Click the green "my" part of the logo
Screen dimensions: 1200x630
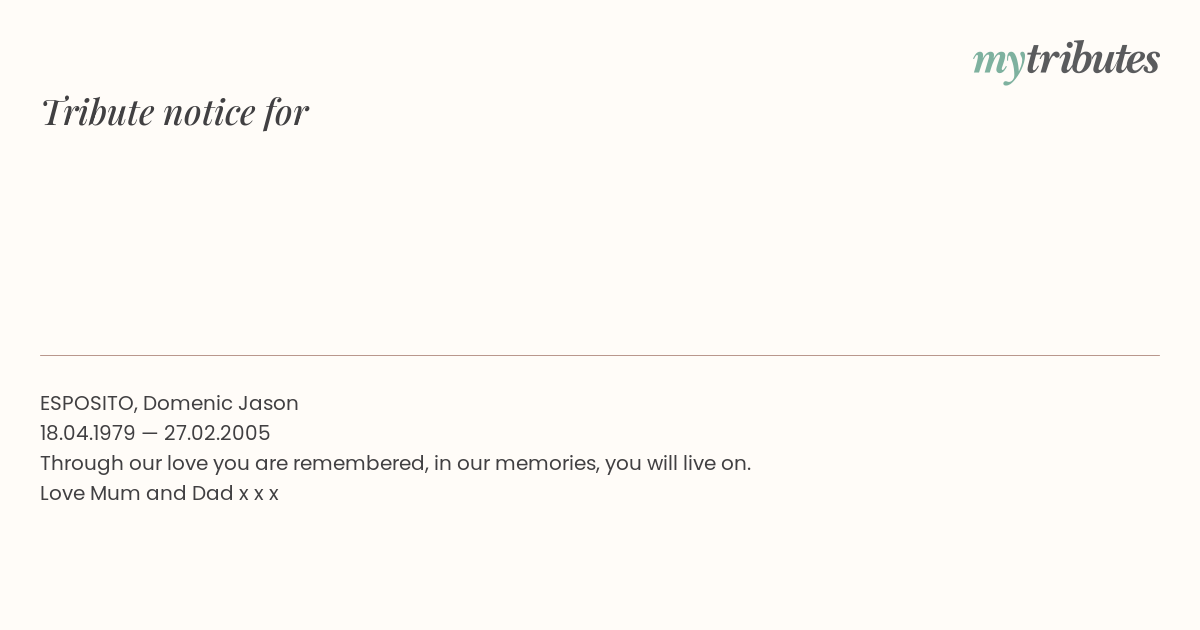click(x=999, y=65)
